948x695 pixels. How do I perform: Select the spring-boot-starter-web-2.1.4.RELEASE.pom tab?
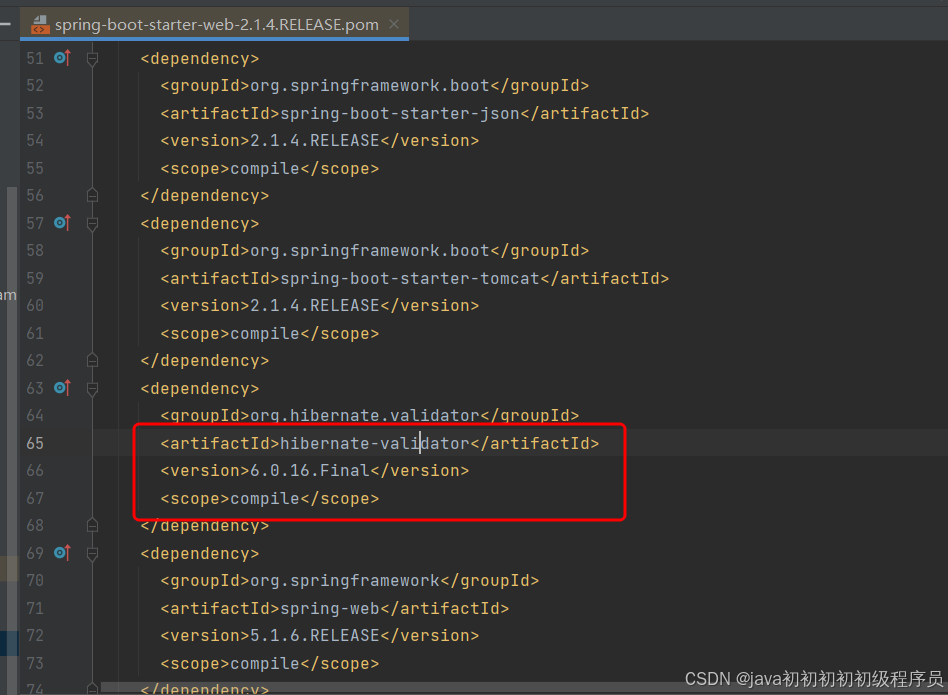(215, 25)
